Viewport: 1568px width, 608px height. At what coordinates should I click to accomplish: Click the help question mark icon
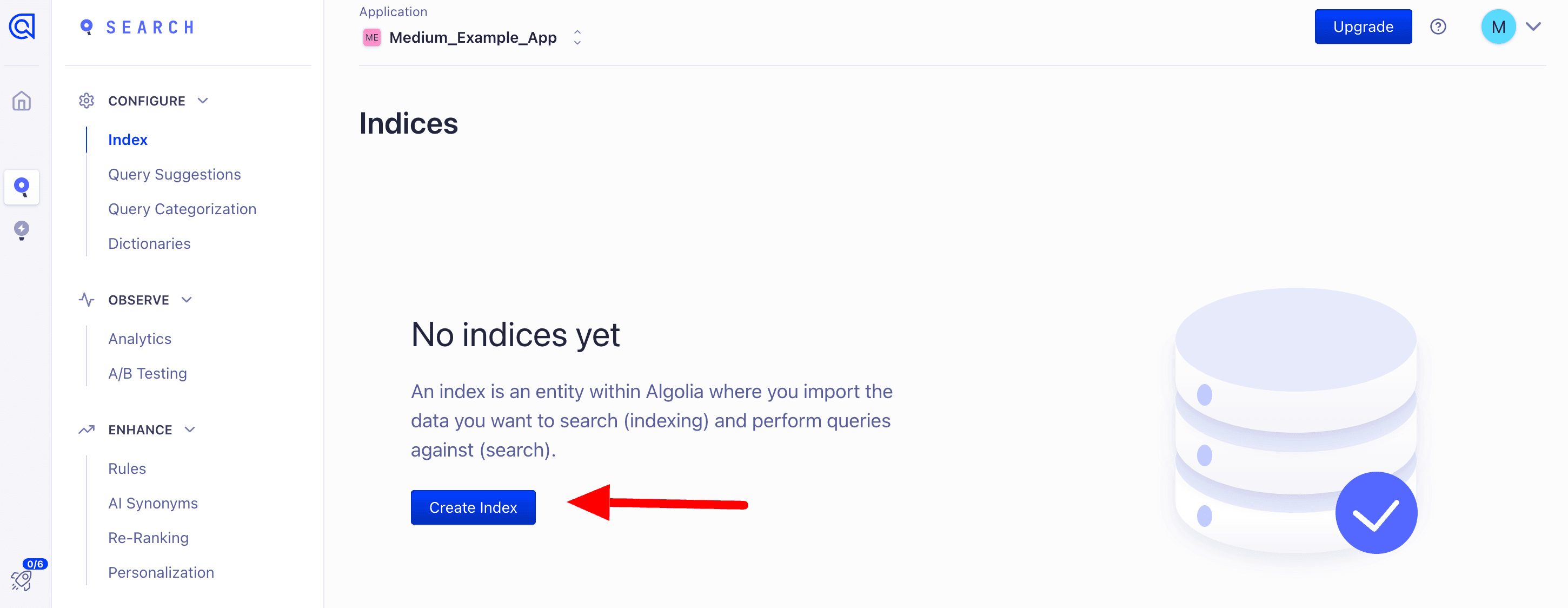click(x=1438, y=27)
